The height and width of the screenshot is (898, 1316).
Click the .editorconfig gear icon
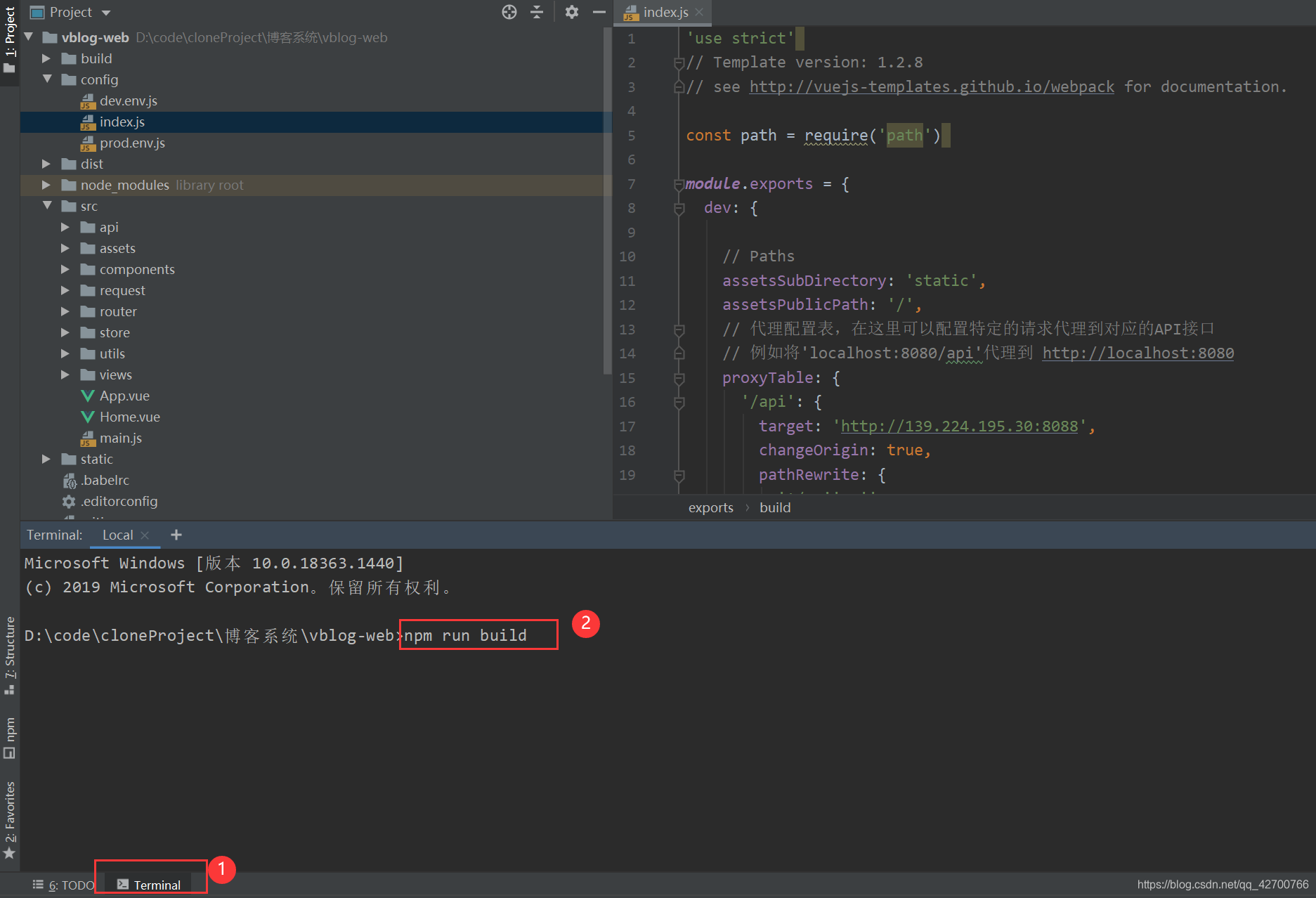point(69,501)
